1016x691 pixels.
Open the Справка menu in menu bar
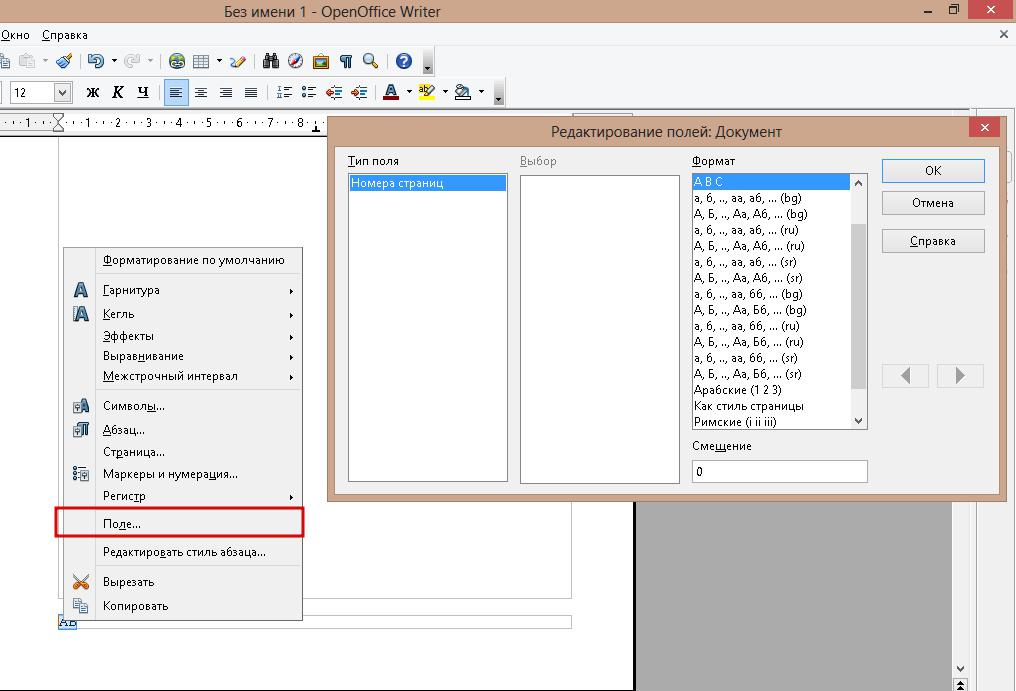65,35
